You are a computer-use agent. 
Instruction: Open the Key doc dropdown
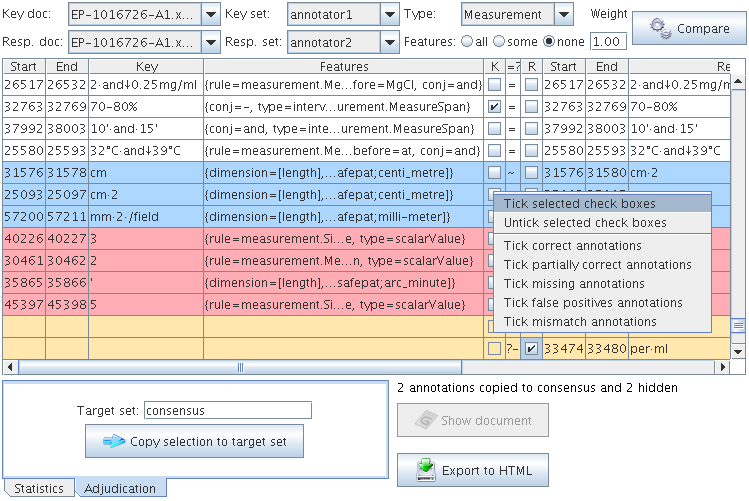coord(209,15)
